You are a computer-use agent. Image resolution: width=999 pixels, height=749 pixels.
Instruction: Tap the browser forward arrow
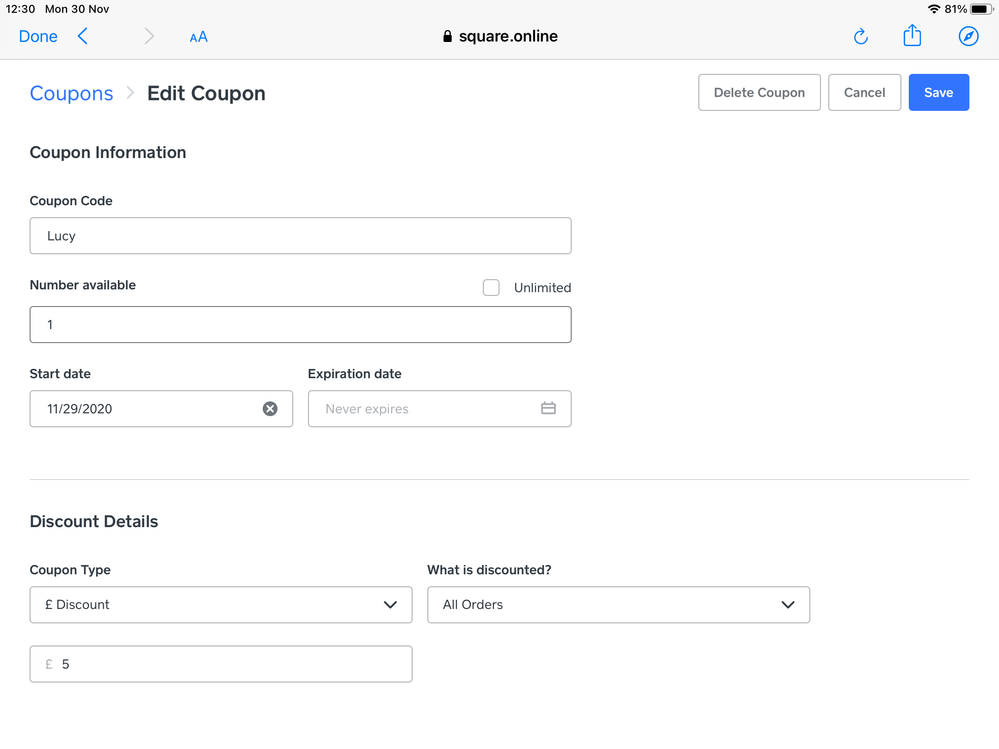click(x=149, y=37)
